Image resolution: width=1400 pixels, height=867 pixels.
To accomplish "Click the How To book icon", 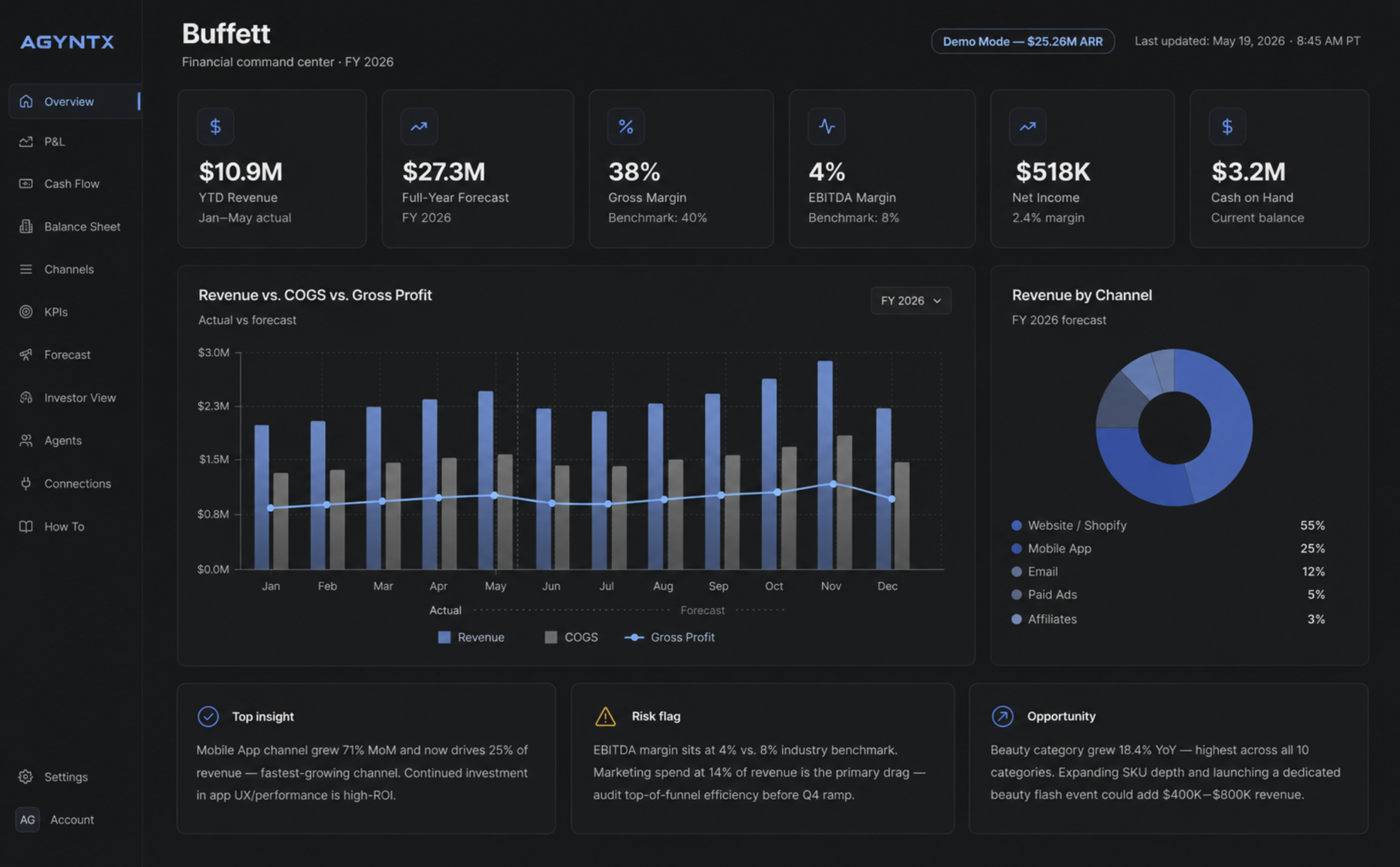I will pyautogui.click(x=26, y=526).
